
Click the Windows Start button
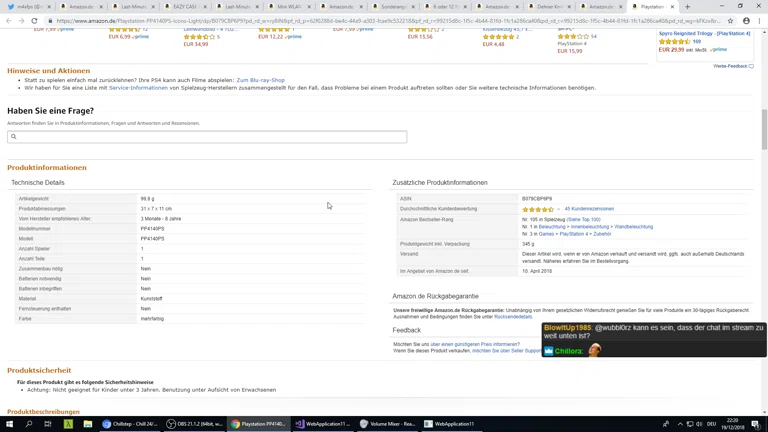9,424
